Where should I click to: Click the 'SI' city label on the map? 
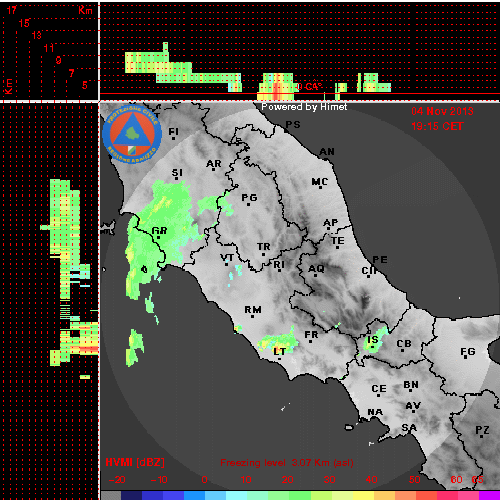click(177, 173)
